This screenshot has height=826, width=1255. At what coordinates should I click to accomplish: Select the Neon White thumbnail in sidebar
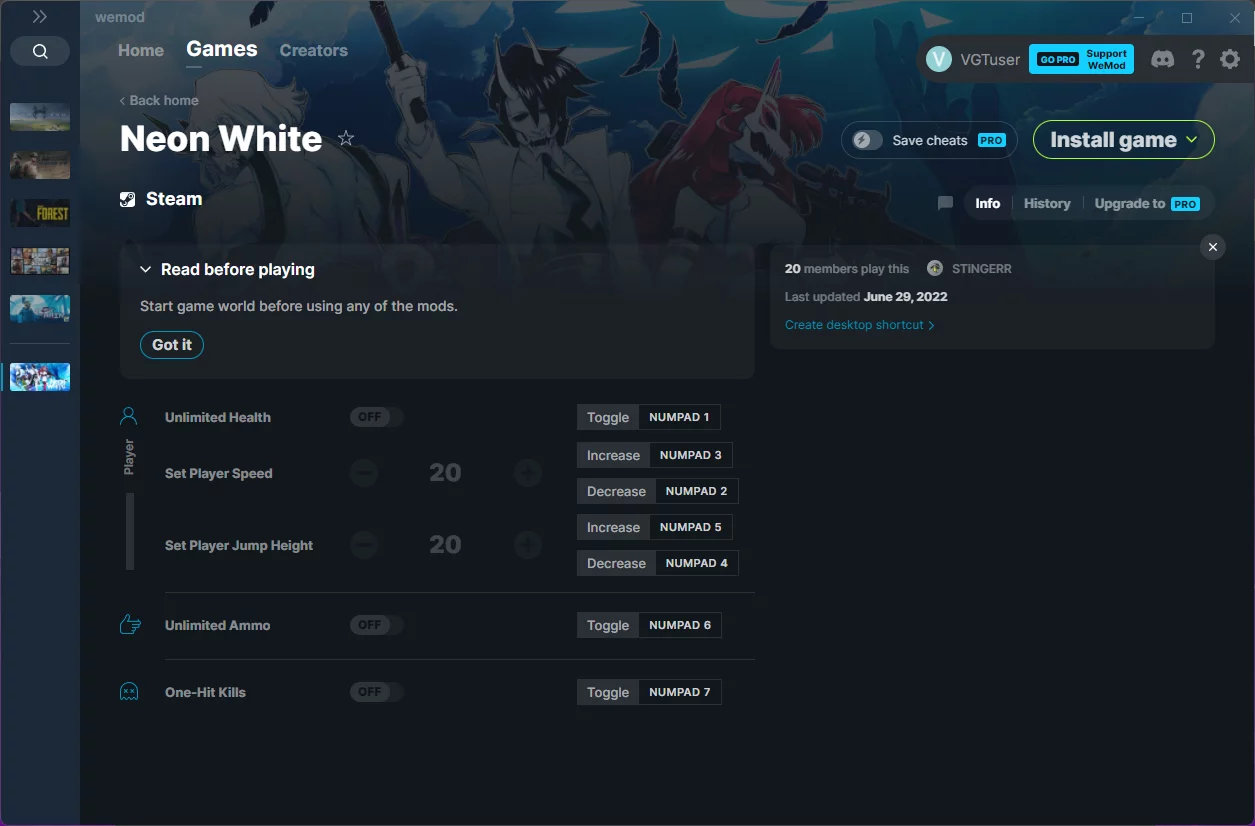pos(40,377)
